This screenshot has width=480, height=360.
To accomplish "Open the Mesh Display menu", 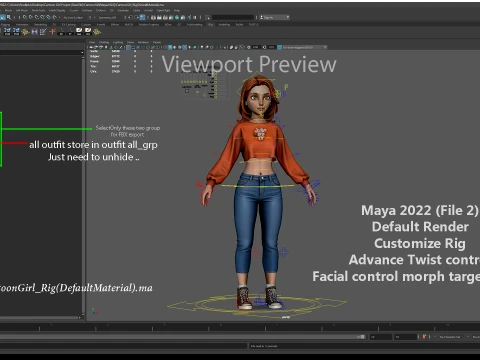I will coord(57,10).
